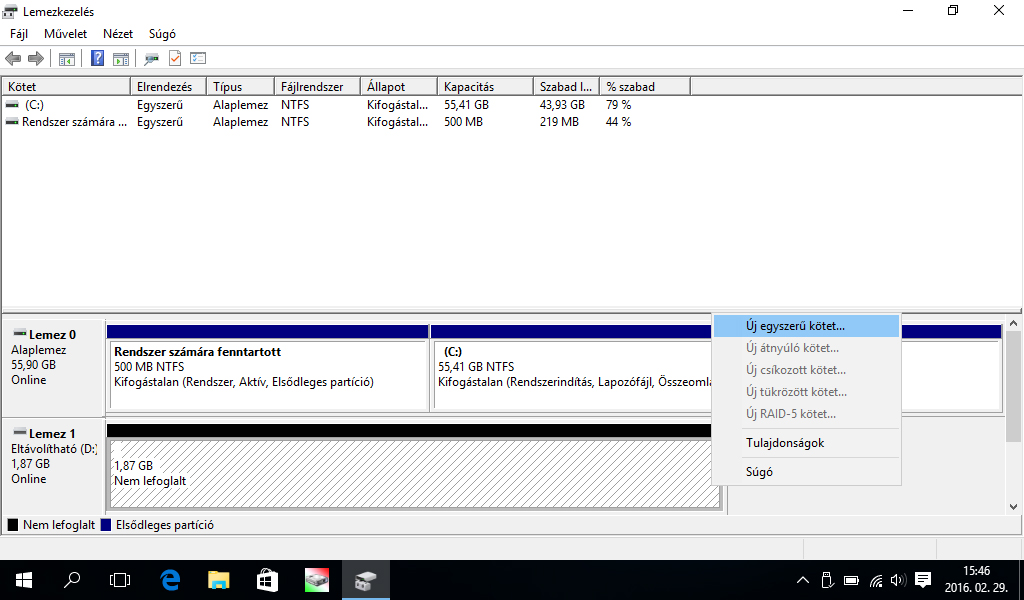Viewport: 1024px width, 600px height.
Task: Expand the hidden system tray icons chevron
Action: tap(802, 580)
